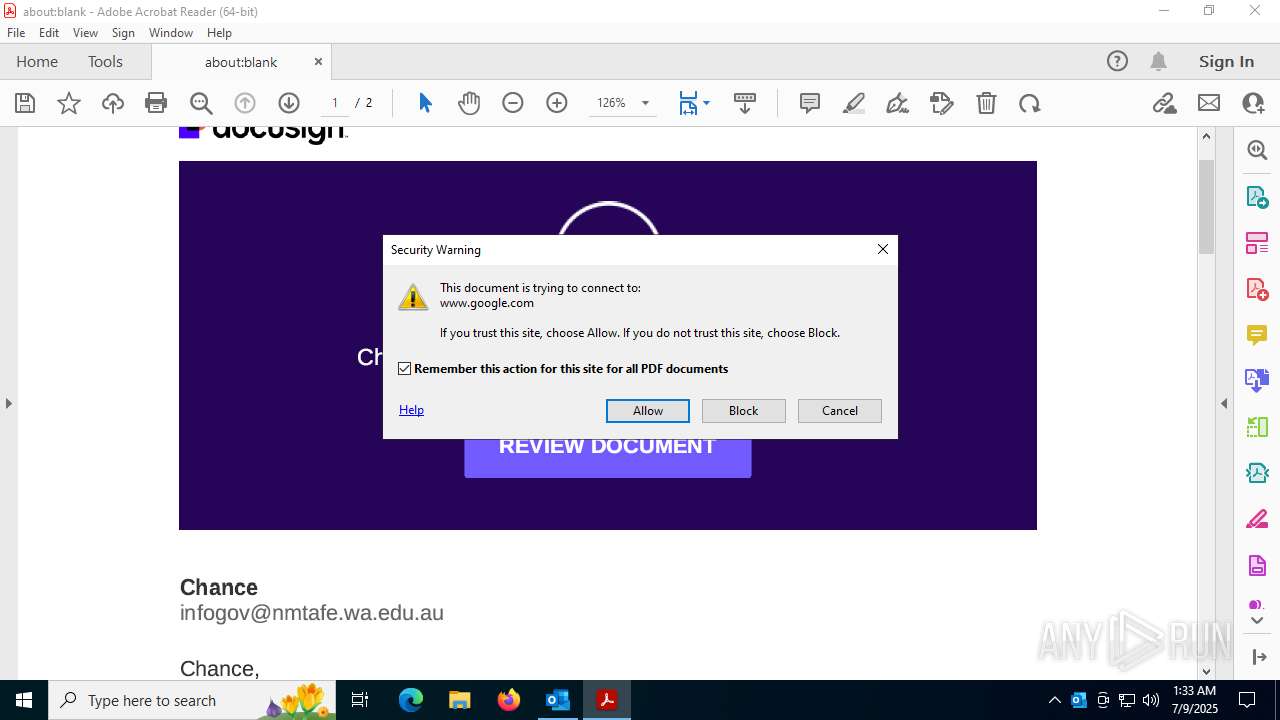Click Allow in Security Warning

pyautogui.click(x=648, y=411)
